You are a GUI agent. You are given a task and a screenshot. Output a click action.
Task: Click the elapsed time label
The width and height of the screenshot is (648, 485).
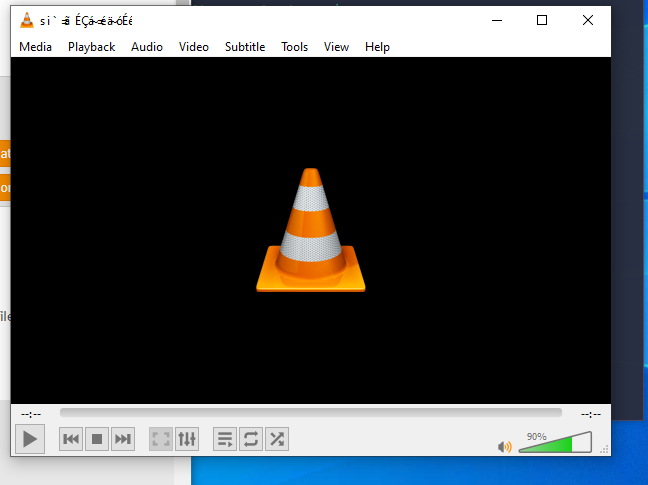(x=31, y=414)
